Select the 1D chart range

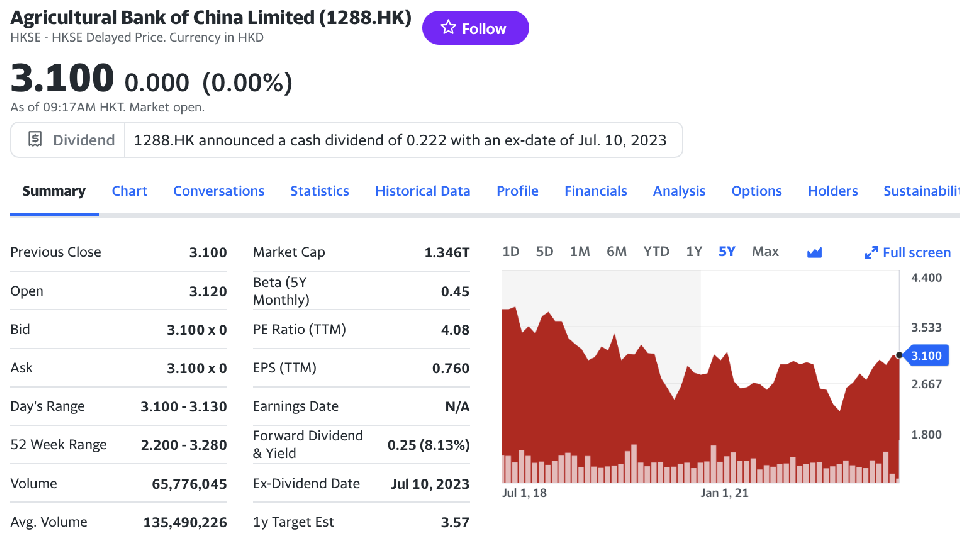click(x=510, y=252)
